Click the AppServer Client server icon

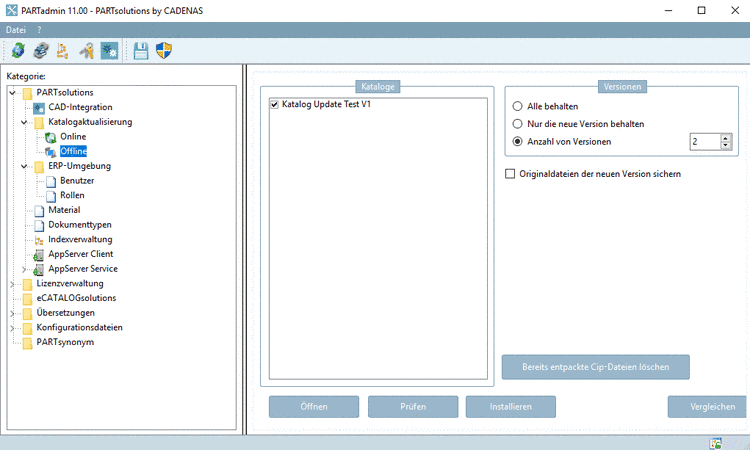point(39,255)
